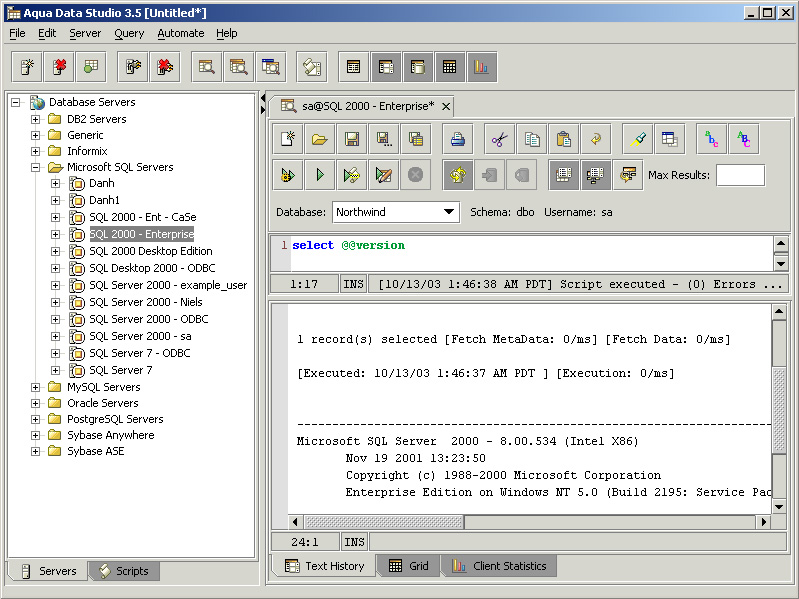The image size is (799, 599).
Task: Switch to the Client Statistics tab
Action: click(x=499, y=566)
